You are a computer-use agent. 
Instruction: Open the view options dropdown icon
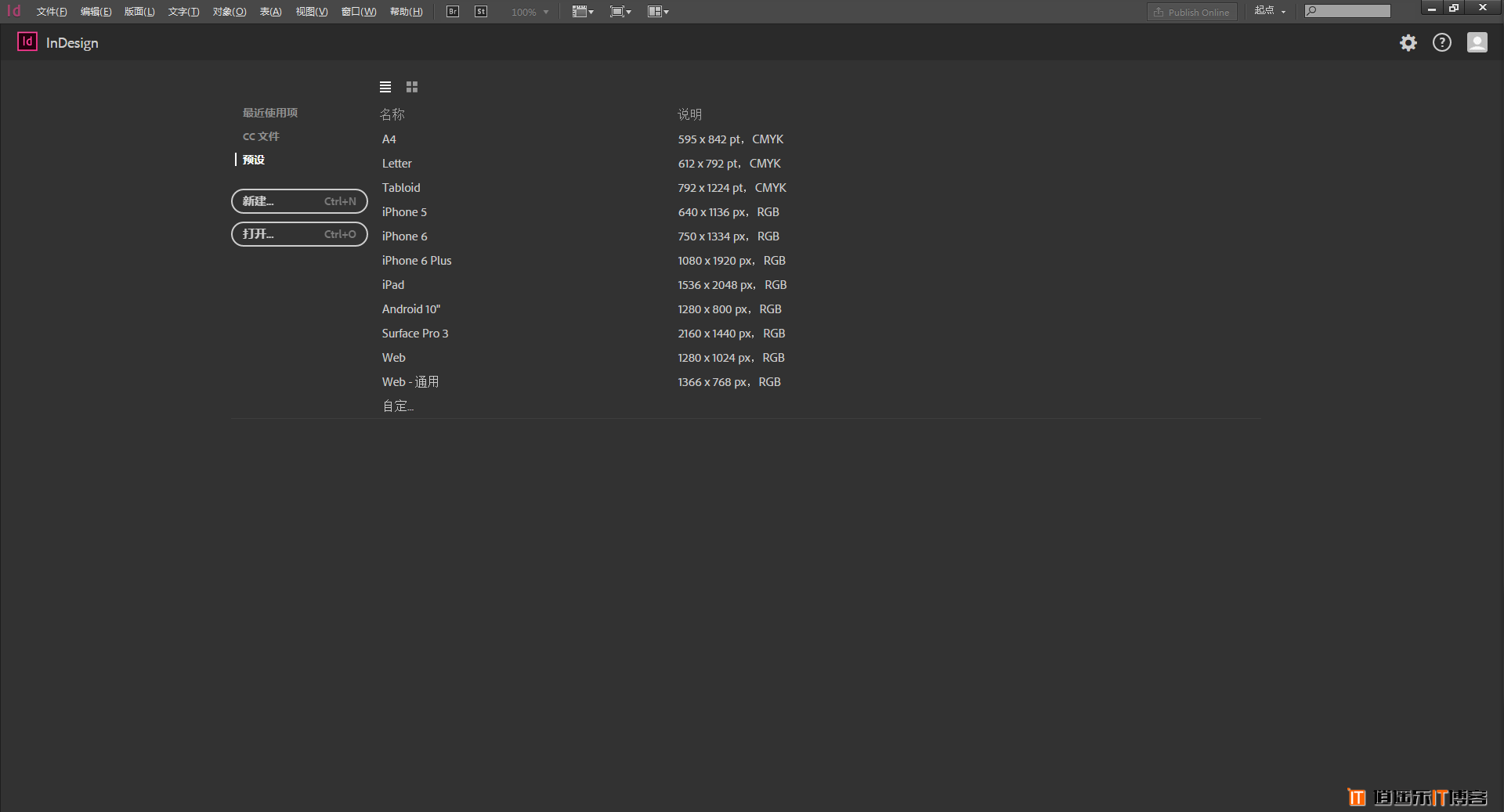click(583, 12)
